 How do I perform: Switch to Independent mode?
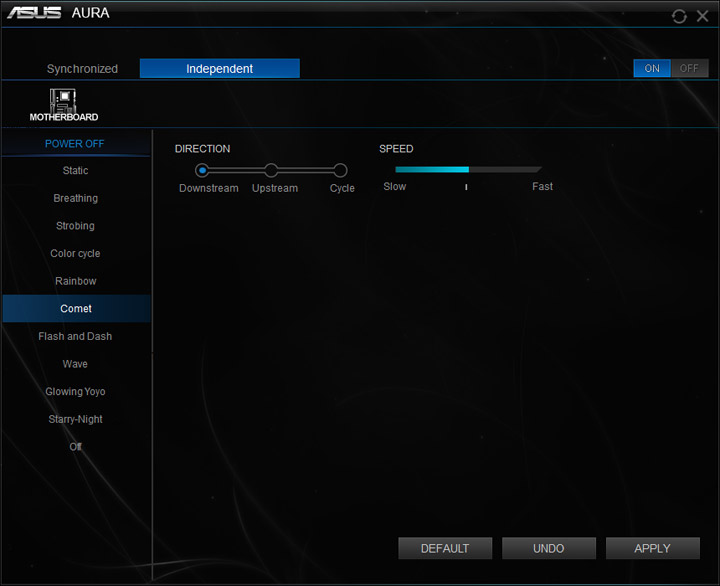219,68
